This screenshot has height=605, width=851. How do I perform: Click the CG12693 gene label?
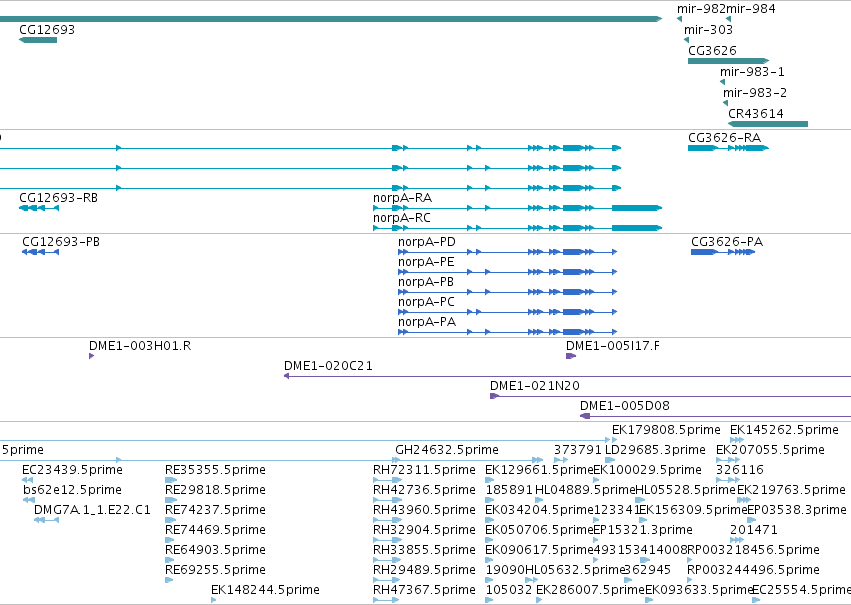[x=47, y=29]
